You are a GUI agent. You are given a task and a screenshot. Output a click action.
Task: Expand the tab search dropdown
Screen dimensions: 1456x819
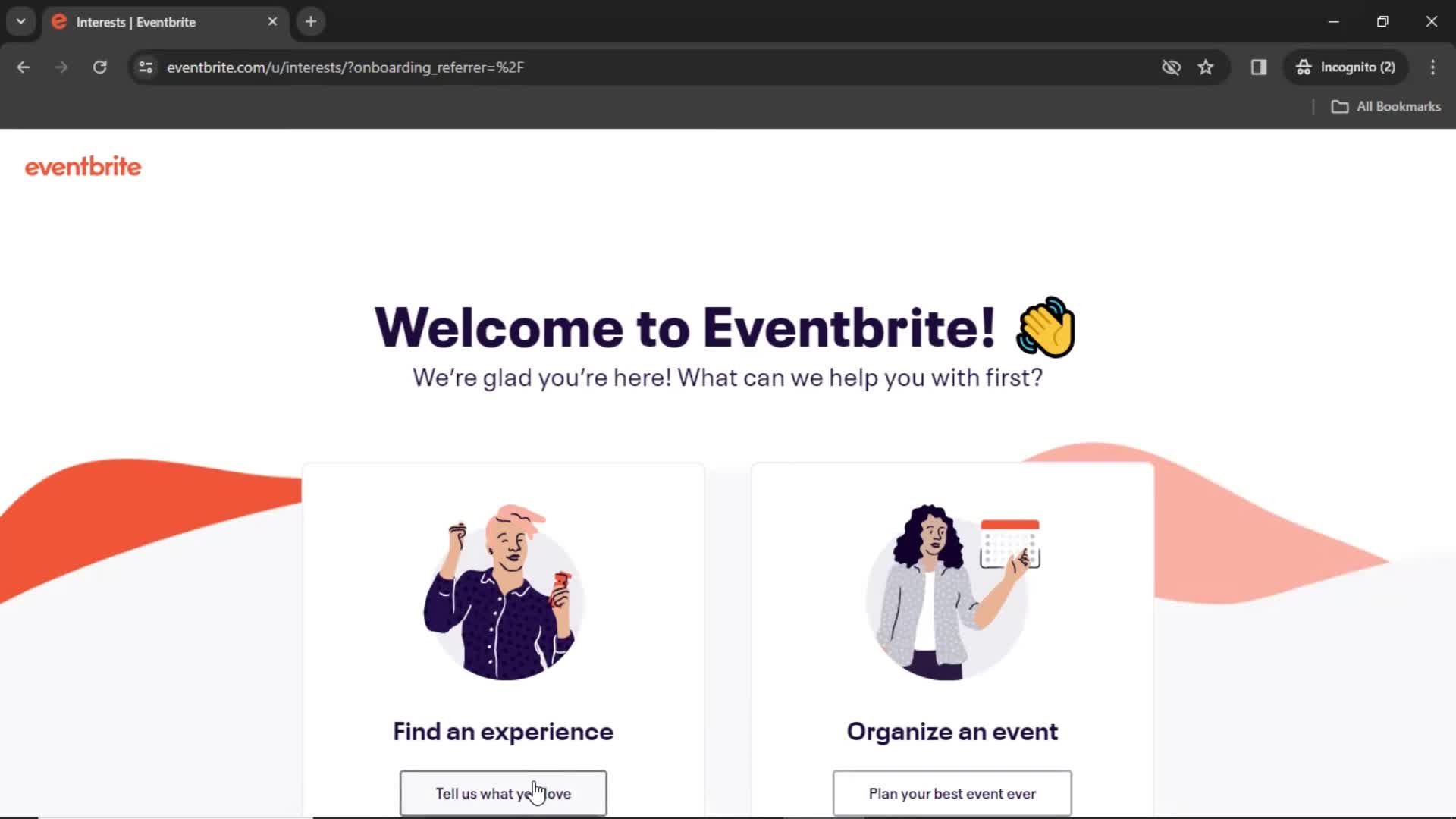(21, 22)
